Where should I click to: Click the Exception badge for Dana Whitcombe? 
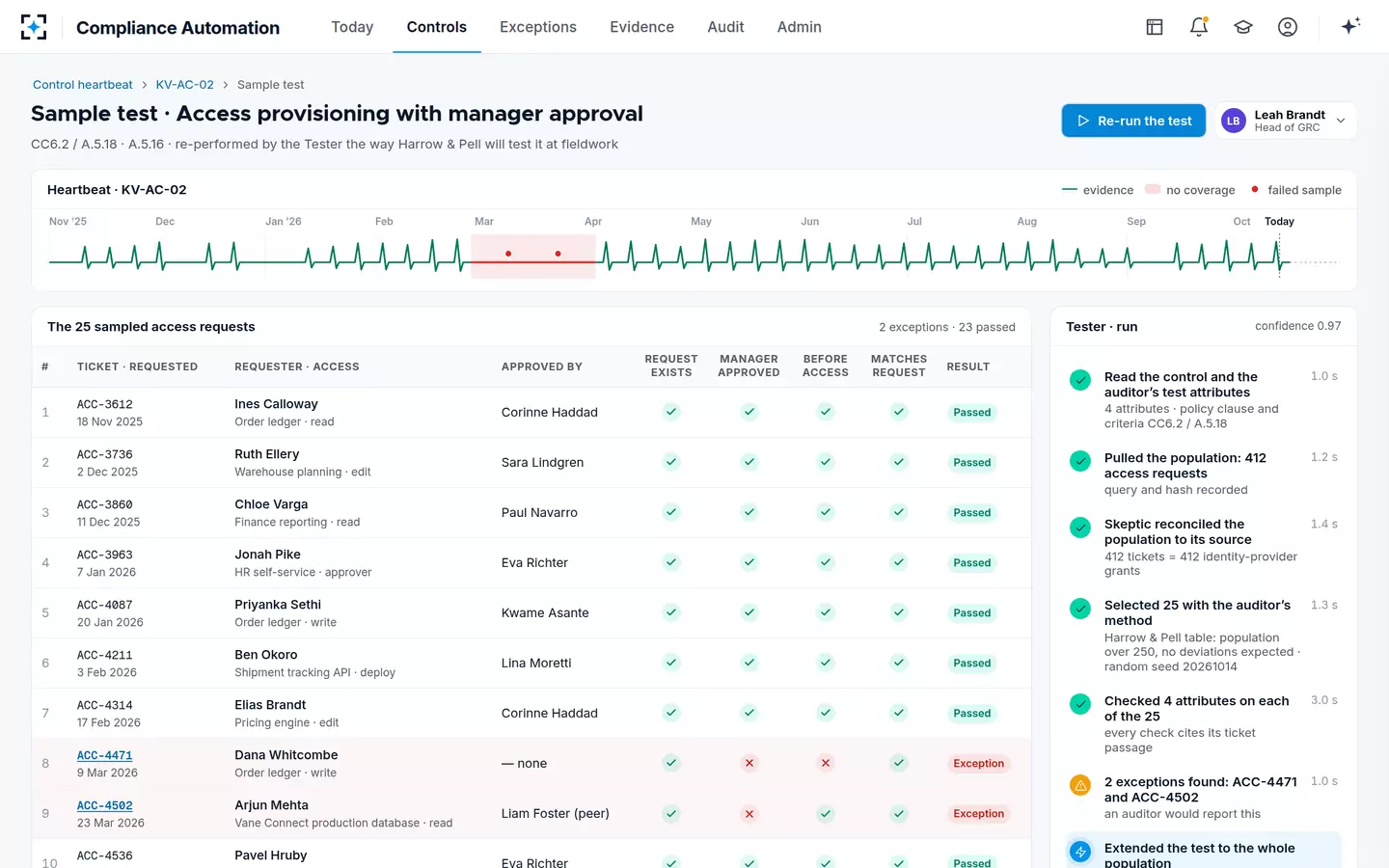coord(979,763)
